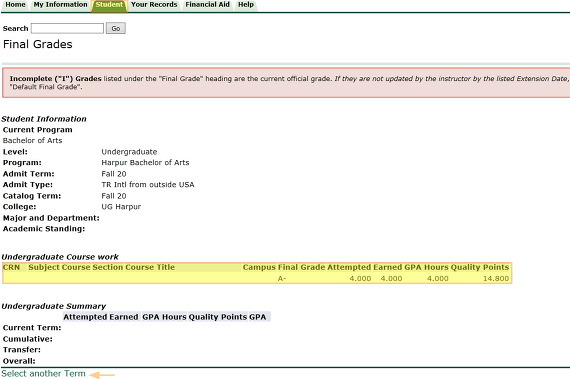Click the Catalog Term label
The height and width of the screenshot is (379, 570).
tap(32, 196)
